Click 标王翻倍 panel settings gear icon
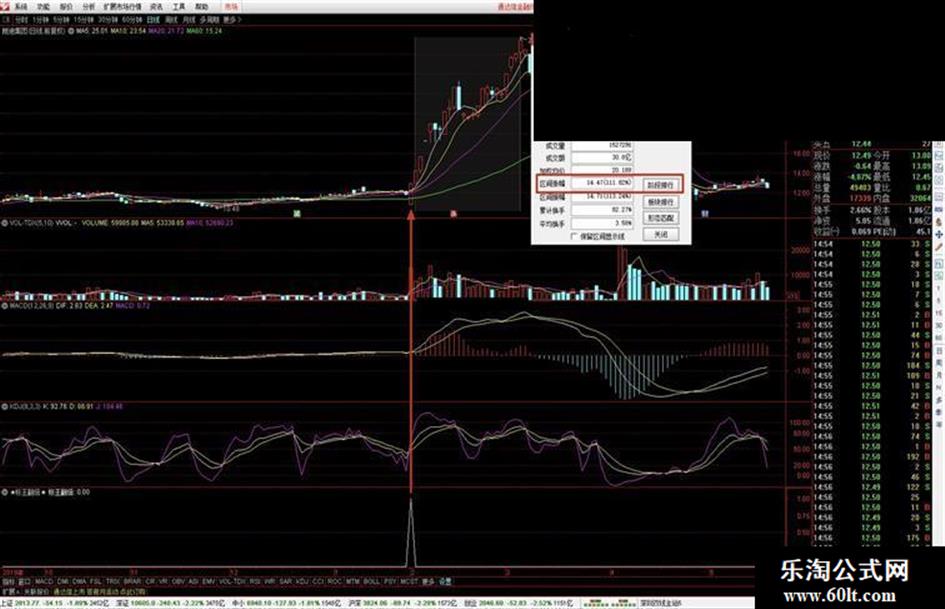Image resolution: width=945 pixels, height=609 pixels. [x=4, y=492]
